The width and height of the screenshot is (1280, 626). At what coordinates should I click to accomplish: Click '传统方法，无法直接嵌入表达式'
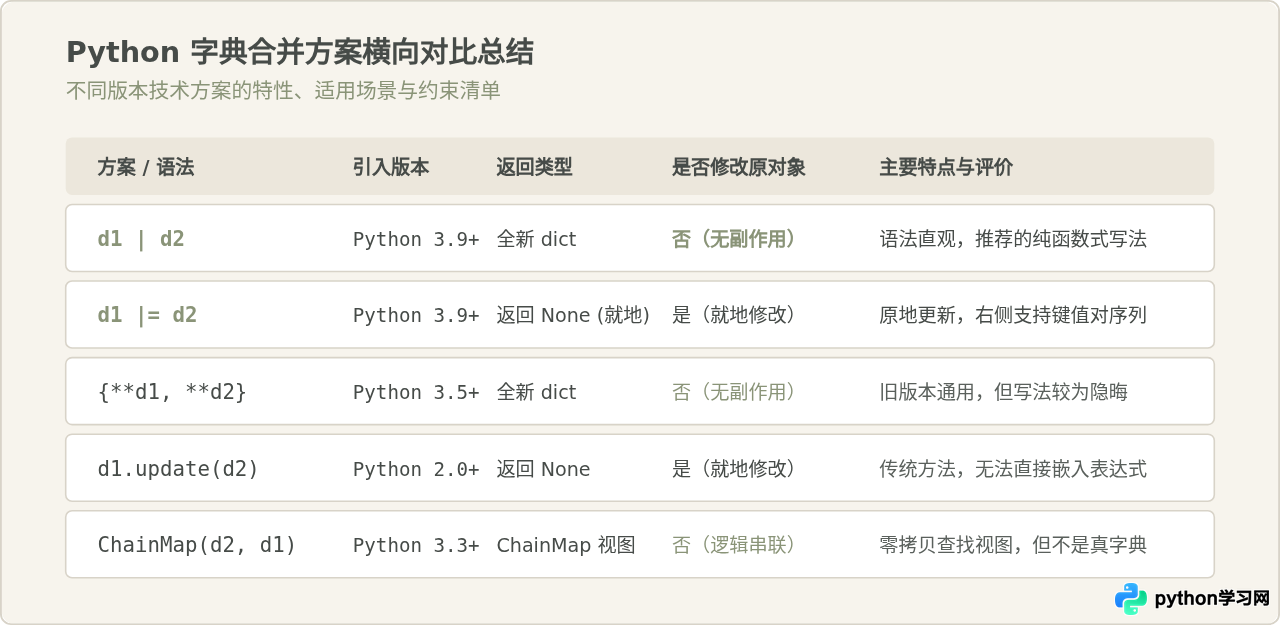[1013, 469]
